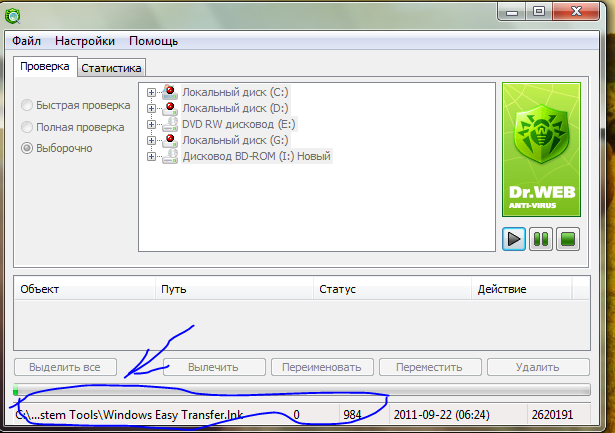Choose the Полная проверка radio option
The width and height of the screenshot is (615, 433).
[x=27, y=127]
